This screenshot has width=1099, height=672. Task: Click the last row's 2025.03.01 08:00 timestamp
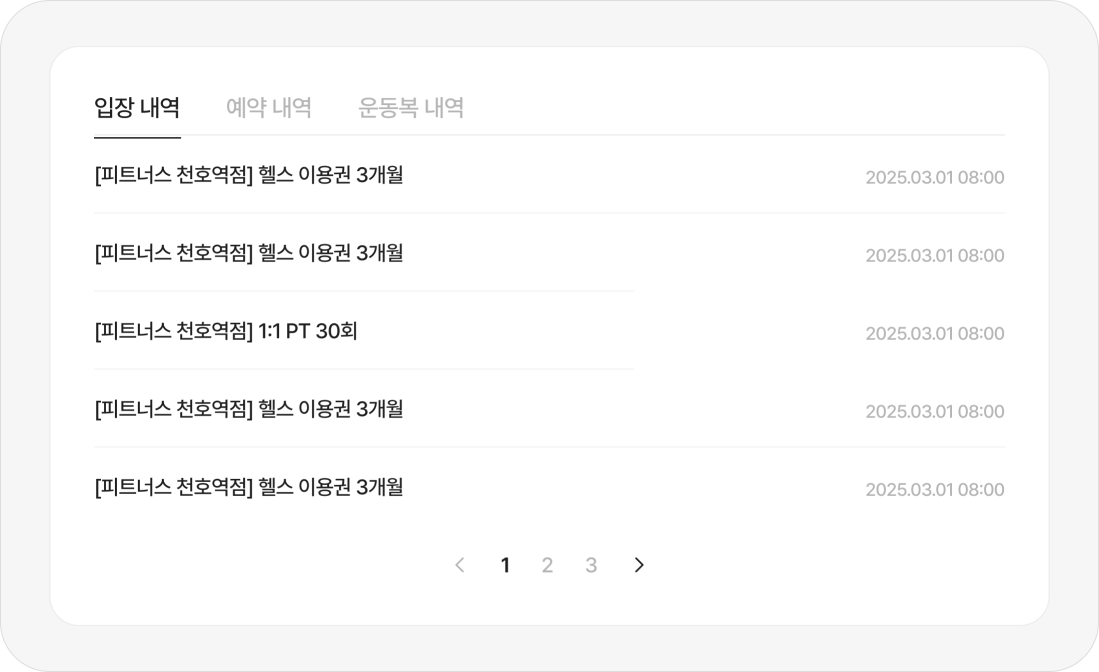[934, 490]
